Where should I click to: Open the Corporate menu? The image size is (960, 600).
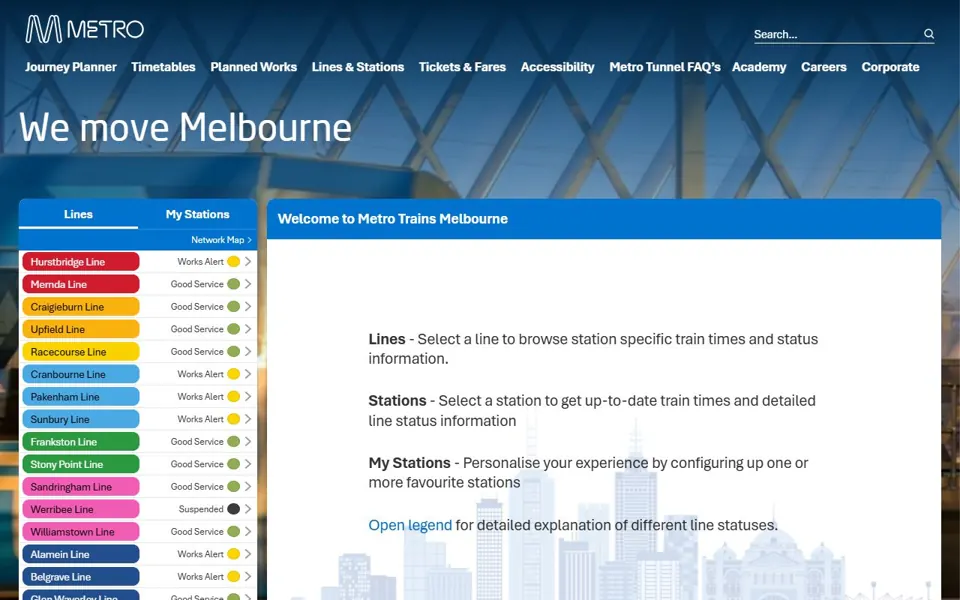890,67
